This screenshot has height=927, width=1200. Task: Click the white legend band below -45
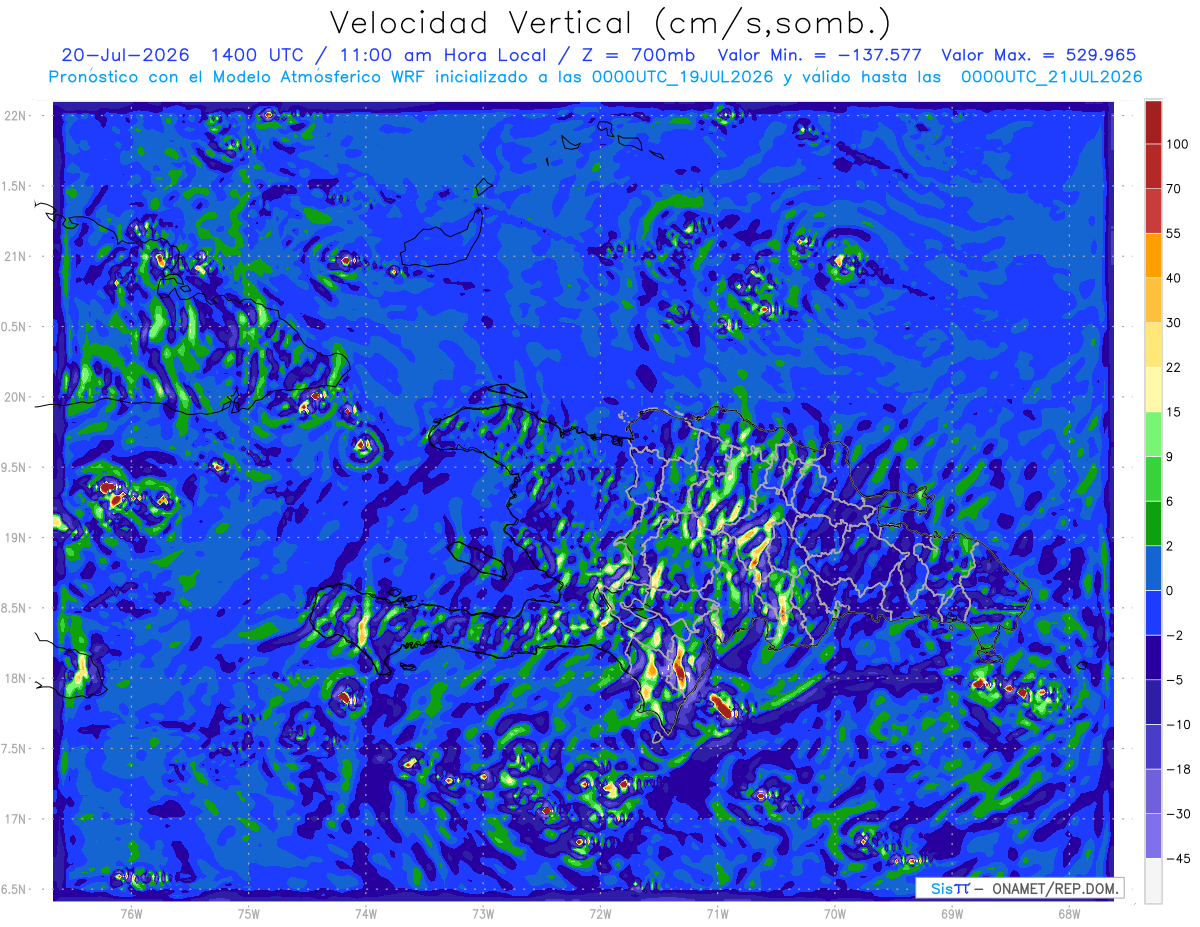click(1153, 880)
